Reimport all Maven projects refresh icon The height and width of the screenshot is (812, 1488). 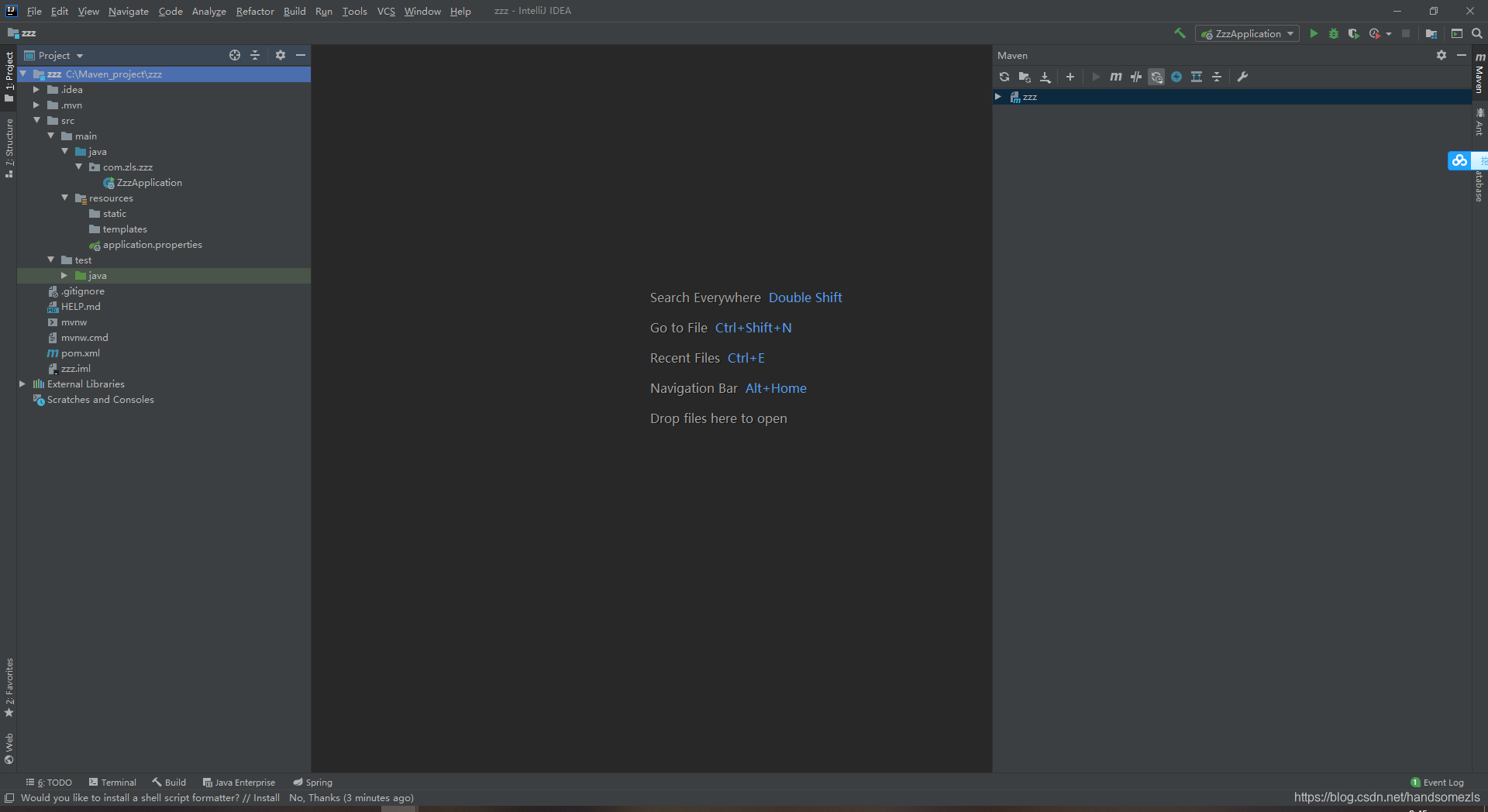click(x=1004, y=77)
